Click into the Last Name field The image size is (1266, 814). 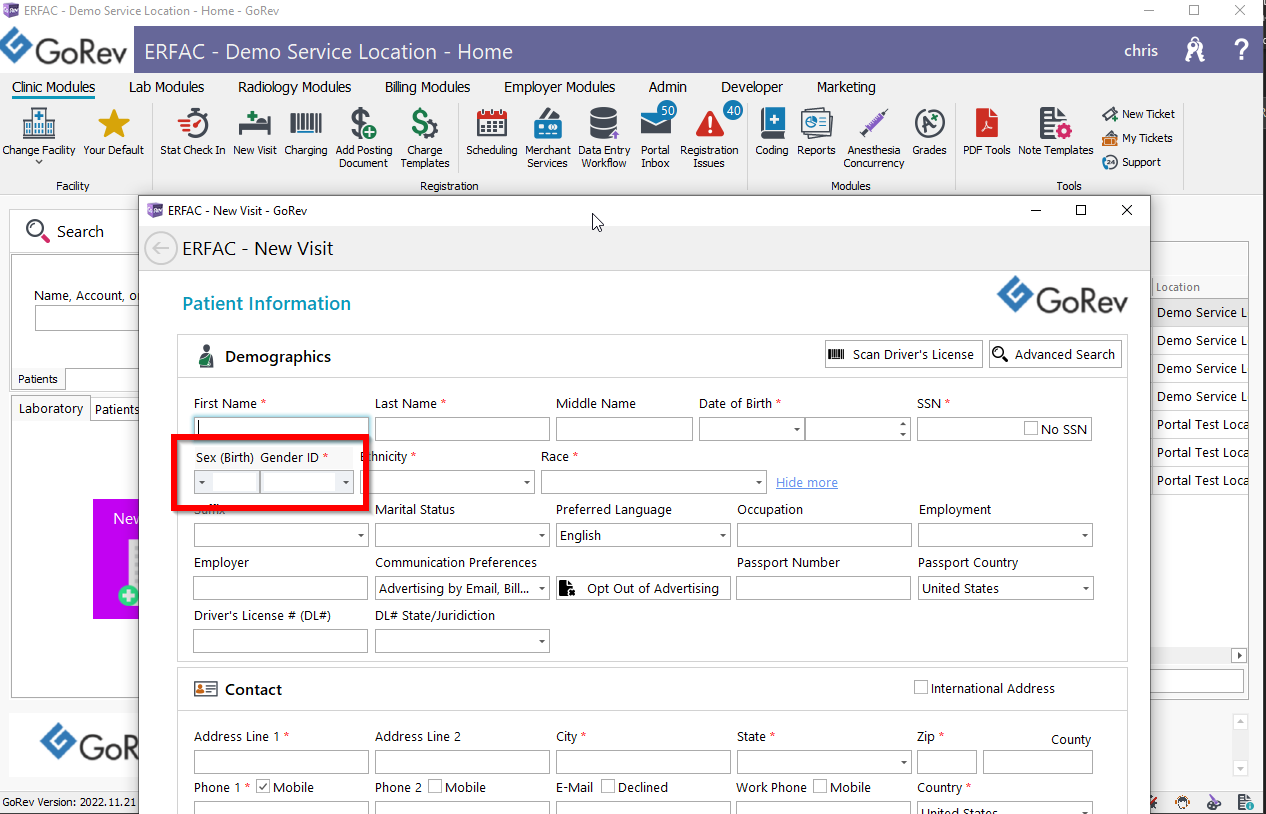[x=462, y=429]
